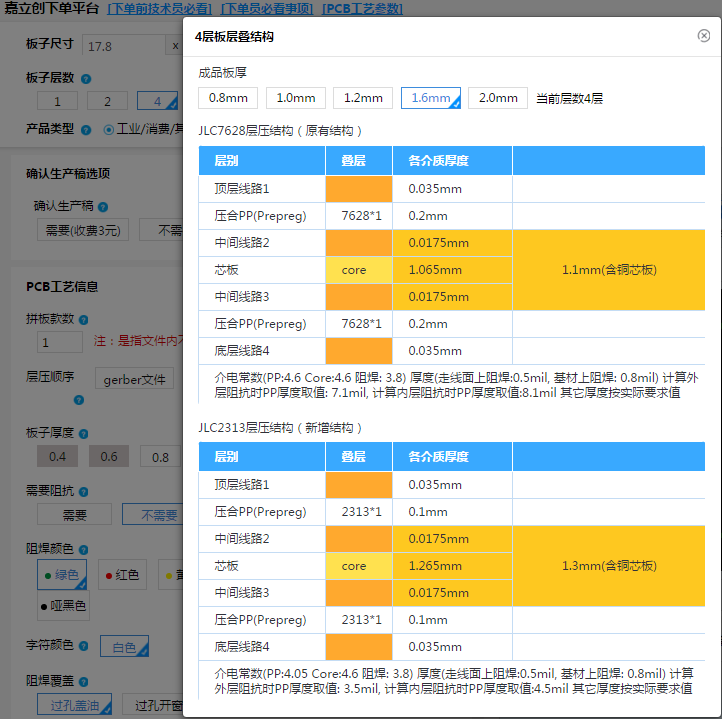Close the 4层板层叠结构 dialog
This screenshot has width=722, height=719.
coord(704,36)
